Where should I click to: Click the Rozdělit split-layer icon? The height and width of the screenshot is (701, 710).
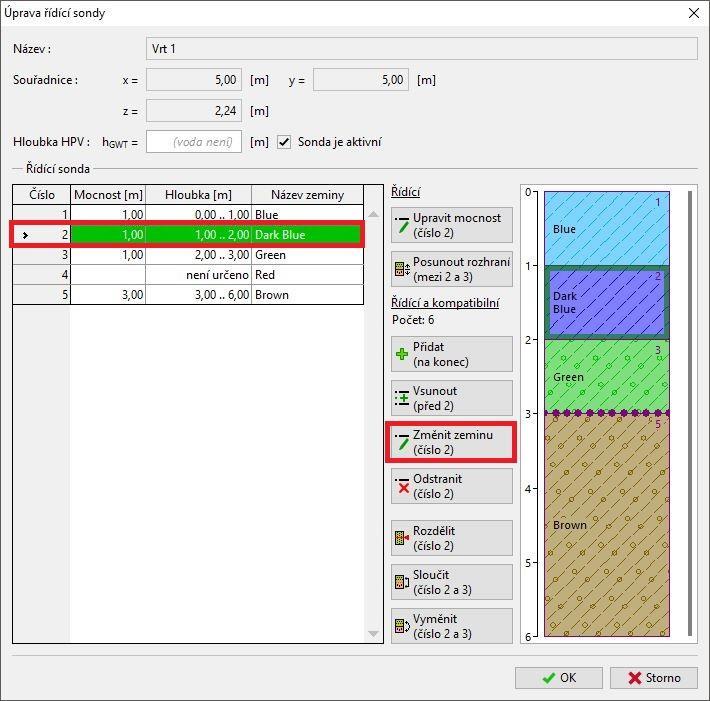(x=402, y=538)
